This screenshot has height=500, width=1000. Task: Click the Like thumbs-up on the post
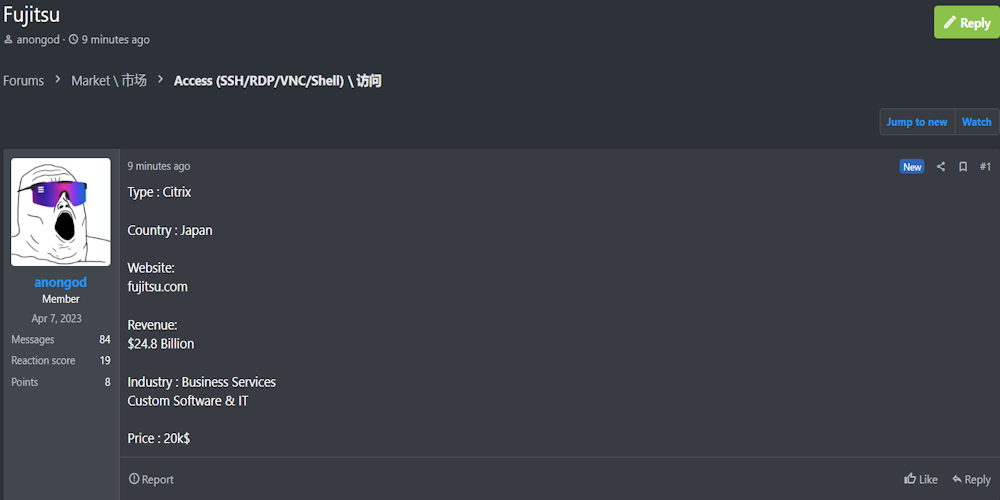pos(921,480)
